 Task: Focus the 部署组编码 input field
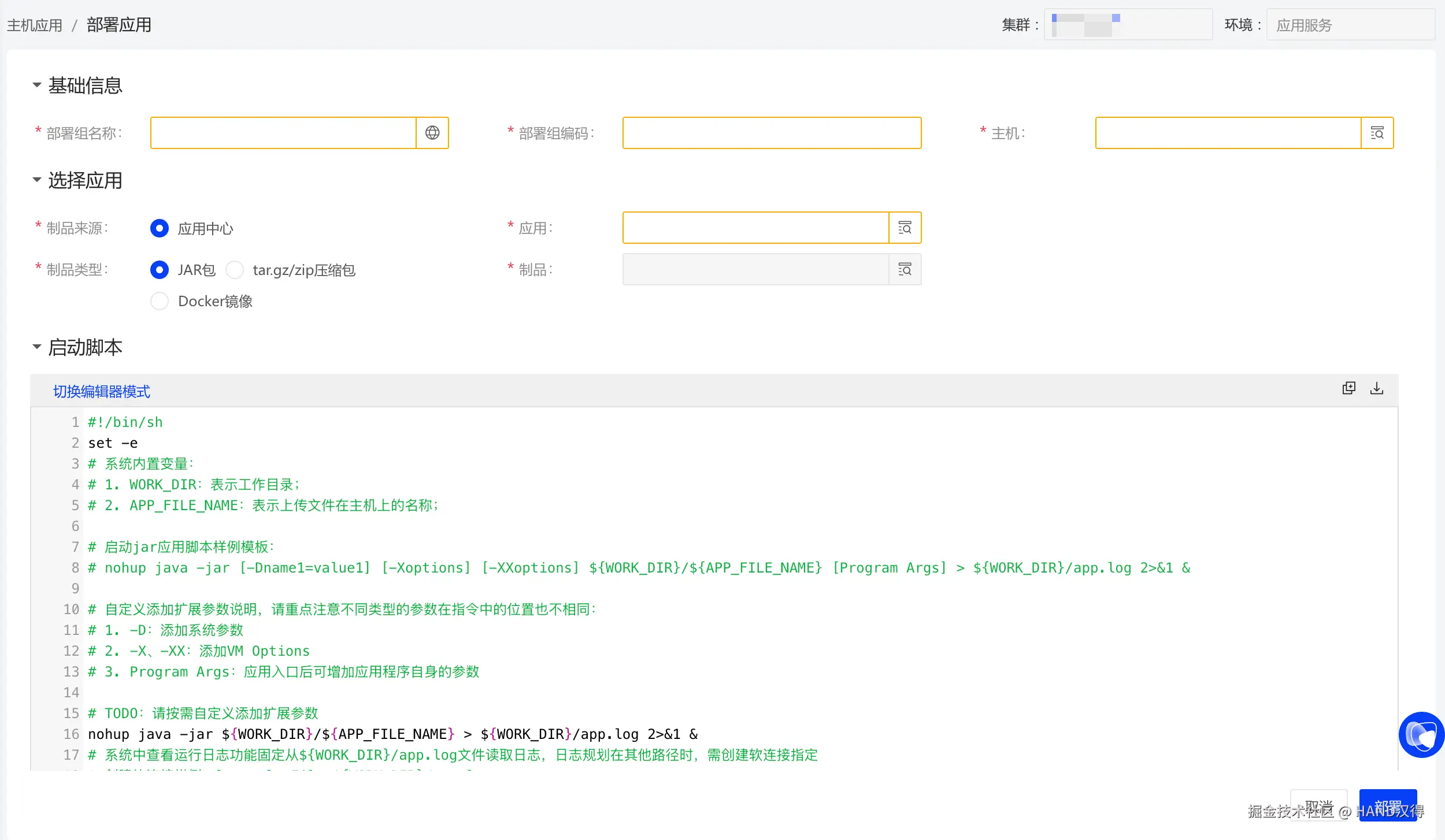772,133
